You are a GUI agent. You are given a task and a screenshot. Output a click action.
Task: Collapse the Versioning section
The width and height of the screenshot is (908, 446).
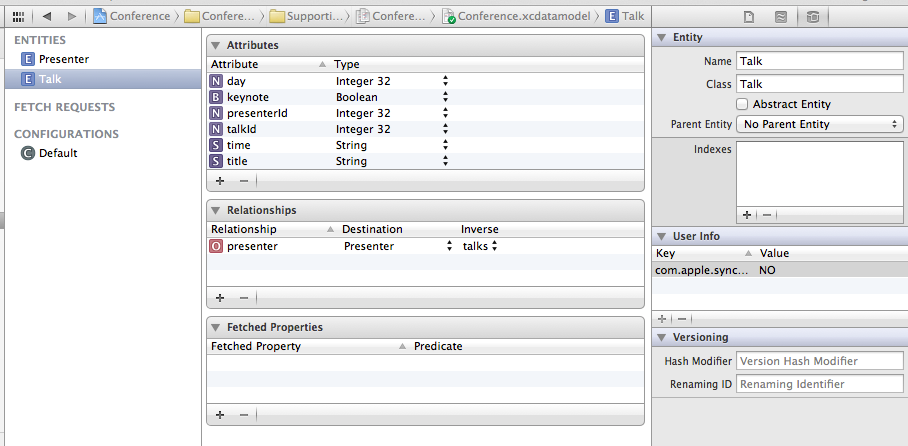[x=661, y=337]
